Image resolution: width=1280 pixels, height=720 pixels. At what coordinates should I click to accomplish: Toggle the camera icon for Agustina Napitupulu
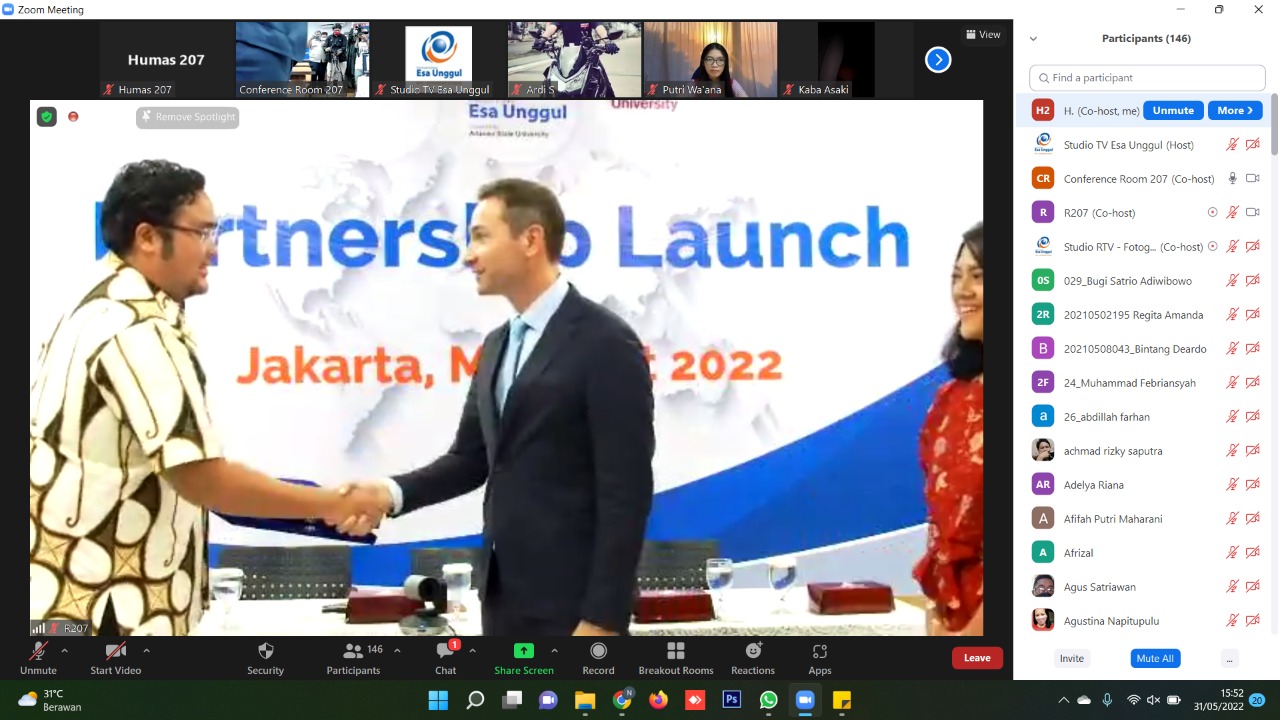pyautogui.click(x=1252, y=621)
